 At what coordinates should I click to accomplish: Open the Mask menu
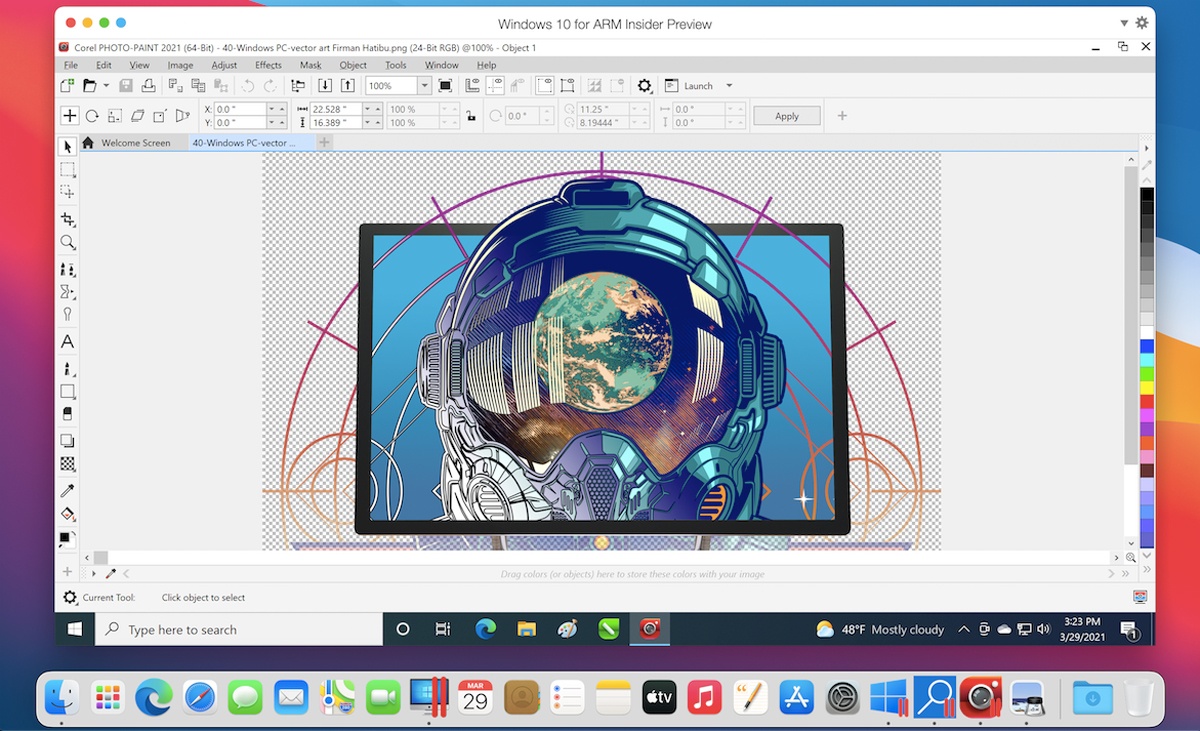(x=311, y=65)
